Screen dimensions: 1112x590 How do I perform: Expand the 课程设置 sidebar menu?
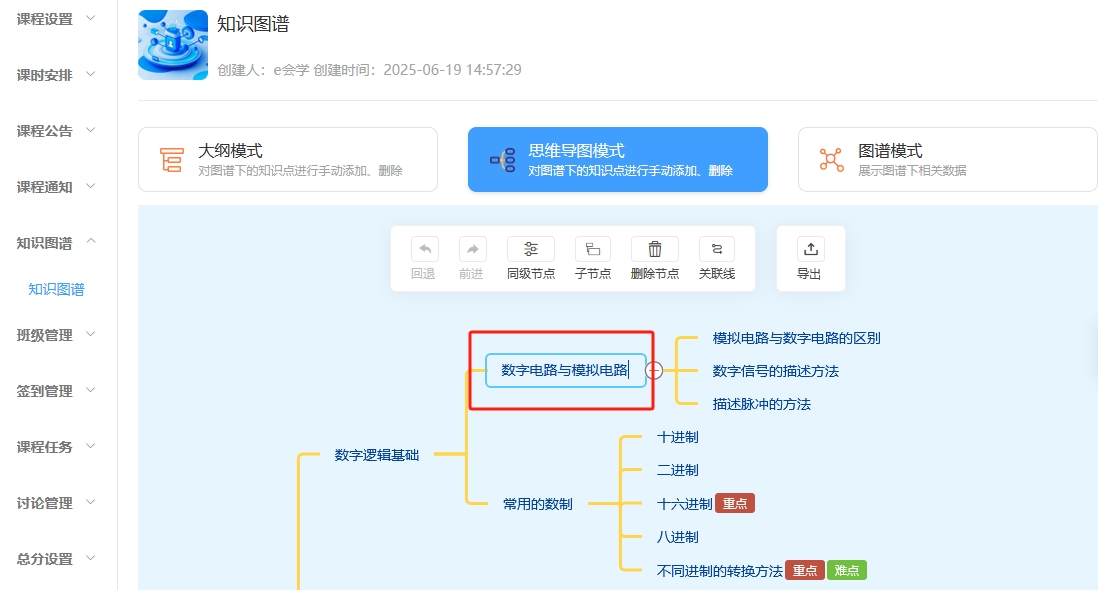57,19
